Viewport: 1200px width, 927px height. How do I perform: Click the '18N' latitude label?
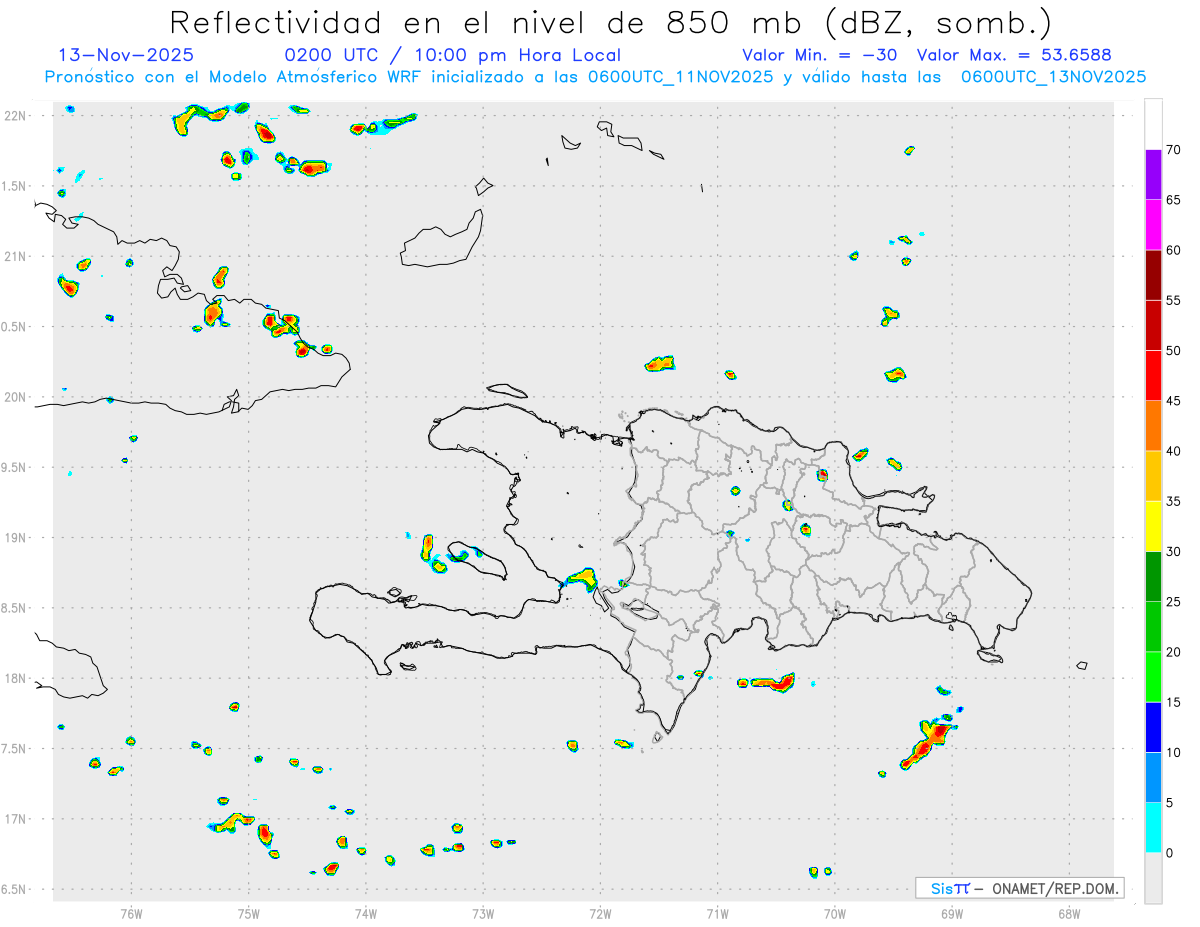point(15,678)
